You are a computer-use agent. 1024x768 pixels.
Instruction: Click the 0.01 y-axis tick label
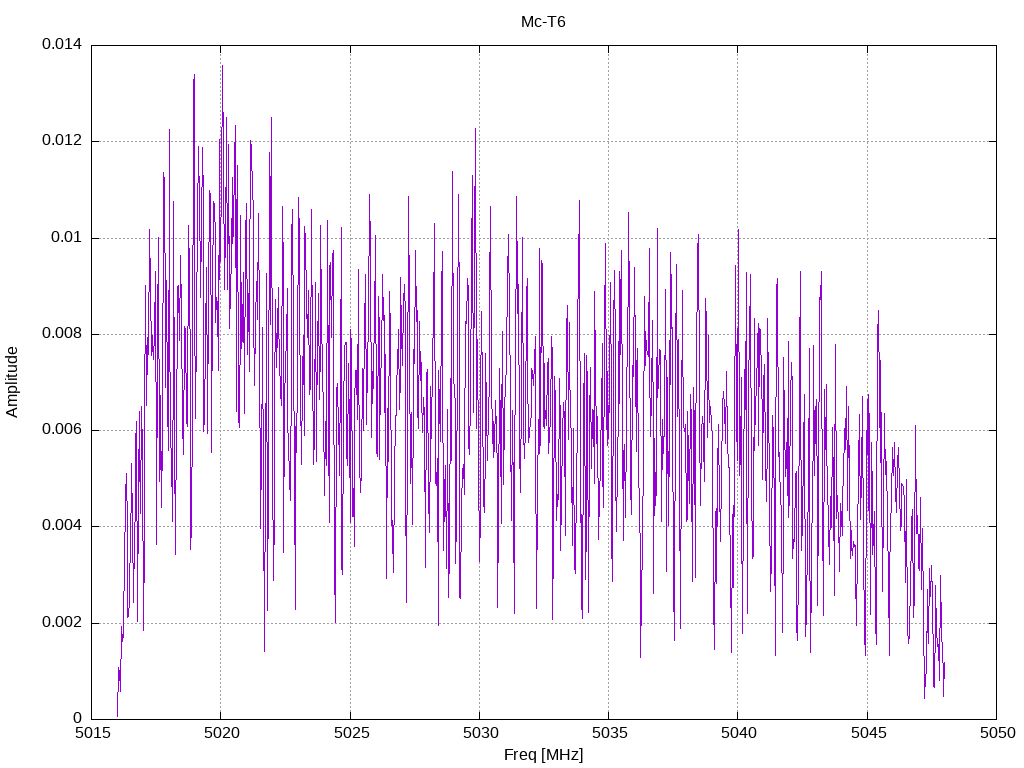pos(67,237)
